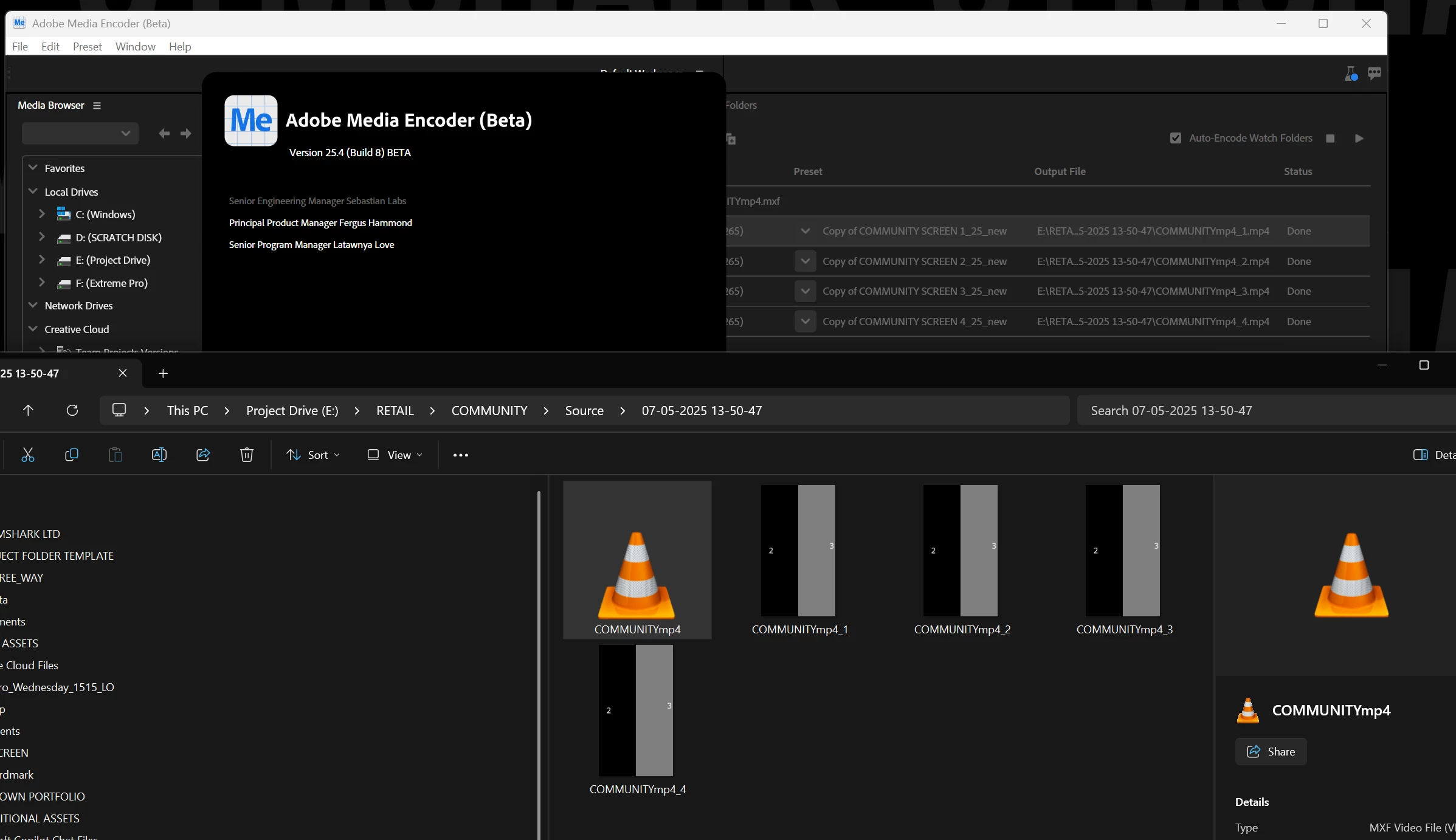Click the Media Browser forward arrow
This screenshot has height=840, width=1456.
[x=186, y=134]
